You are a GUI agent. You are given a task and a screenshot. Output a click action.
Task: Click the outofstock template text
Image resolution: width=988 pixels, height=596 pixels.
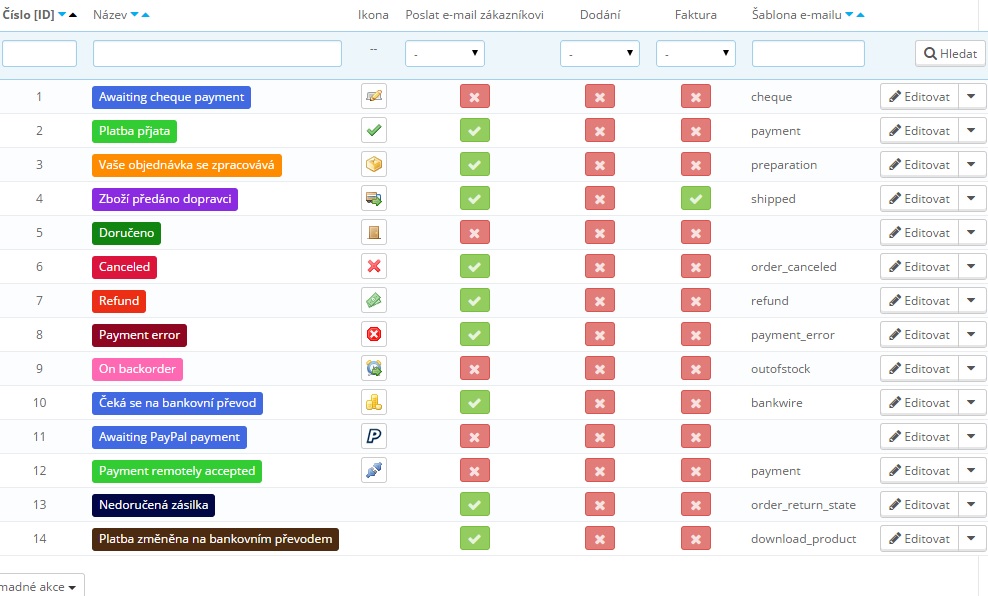point(780,369)
